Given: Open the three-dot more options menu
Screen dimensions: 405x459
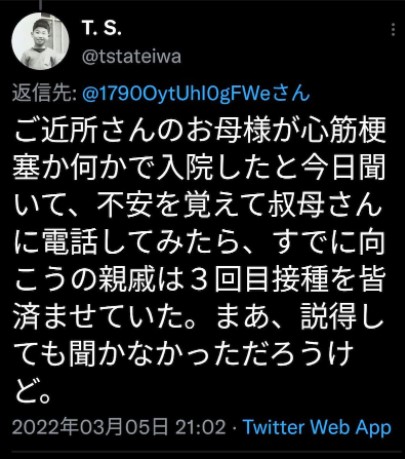Looking at the screenshot, I should pyautogui.click(x=393, y=29).
